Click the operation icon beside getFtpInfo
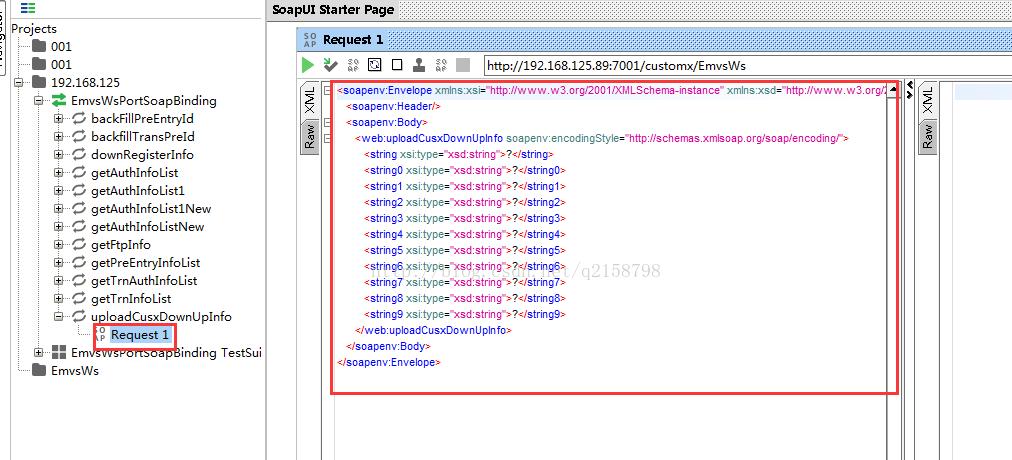Viewport: 1012px width, 460px height. pyautogui.click(x=79, y=245)
